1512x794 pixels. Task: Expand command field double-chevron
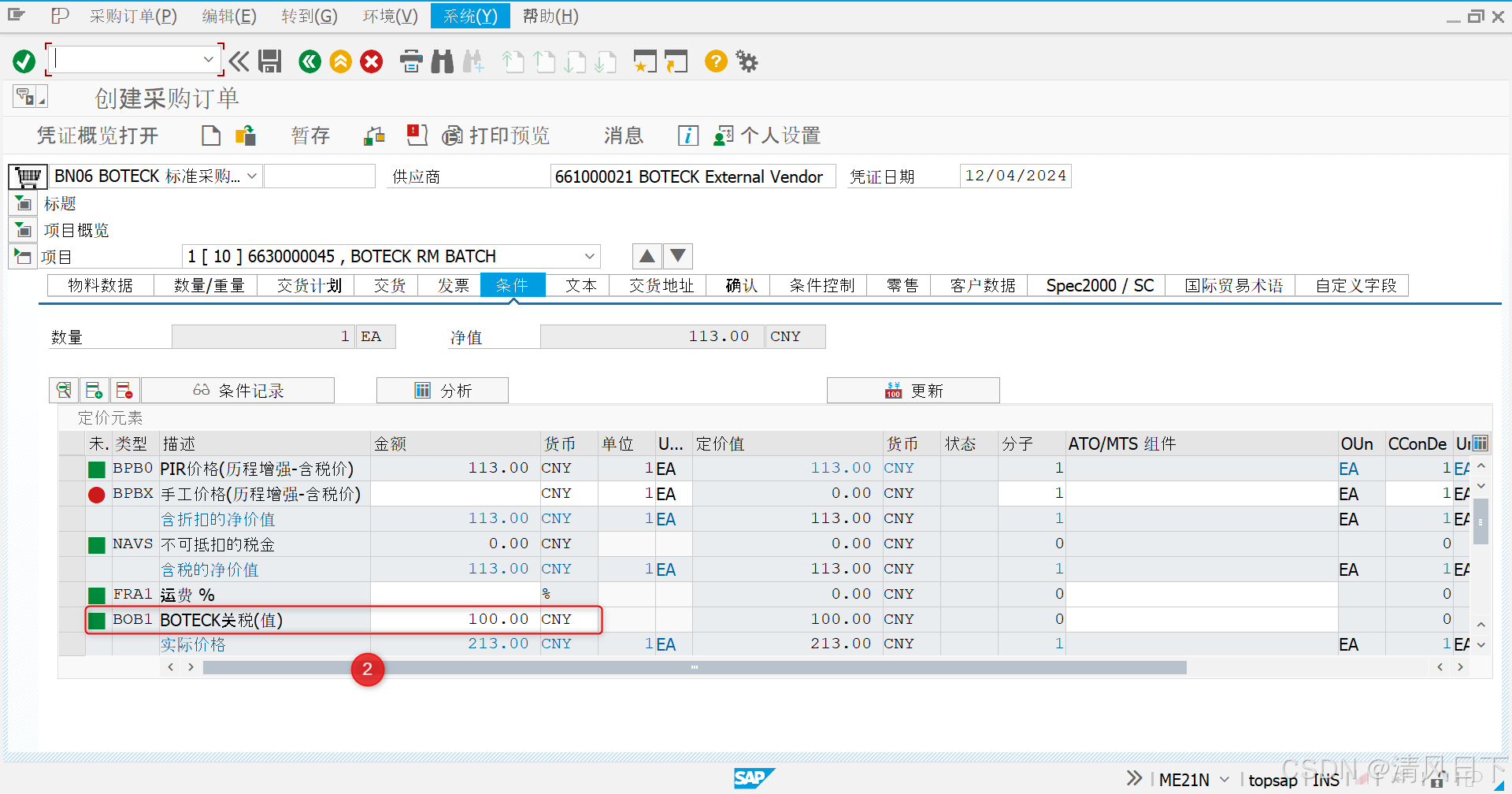pos(239,61)
